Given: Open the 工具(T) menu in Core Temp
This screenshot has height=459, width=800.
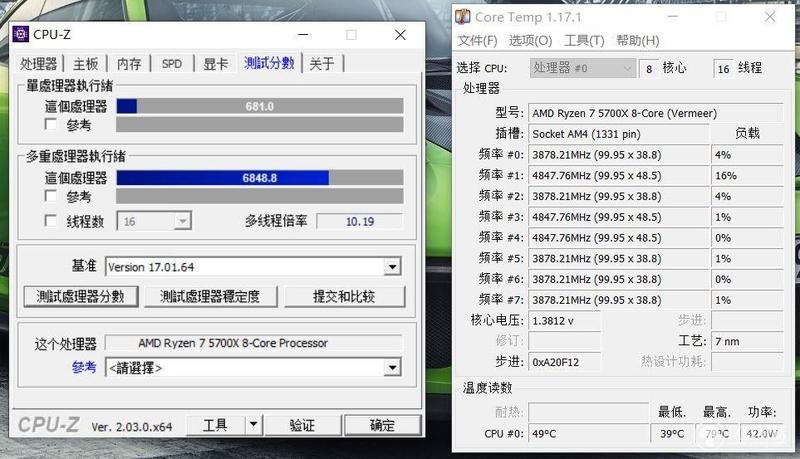Looking at the screenshot, I should 584,40.
